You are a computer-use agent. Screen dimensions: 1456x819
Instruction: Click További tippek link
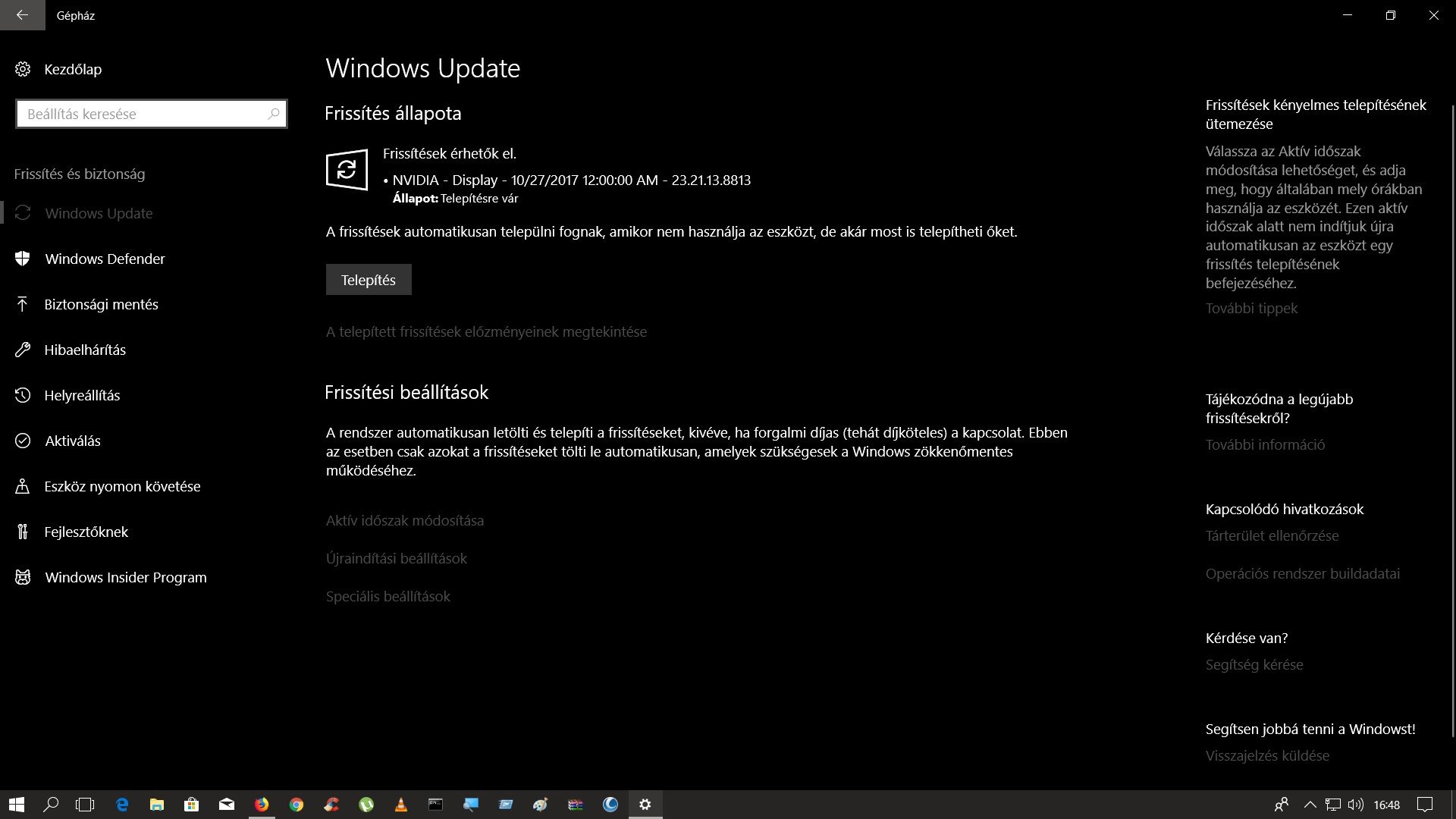[x=1251, y=308]
